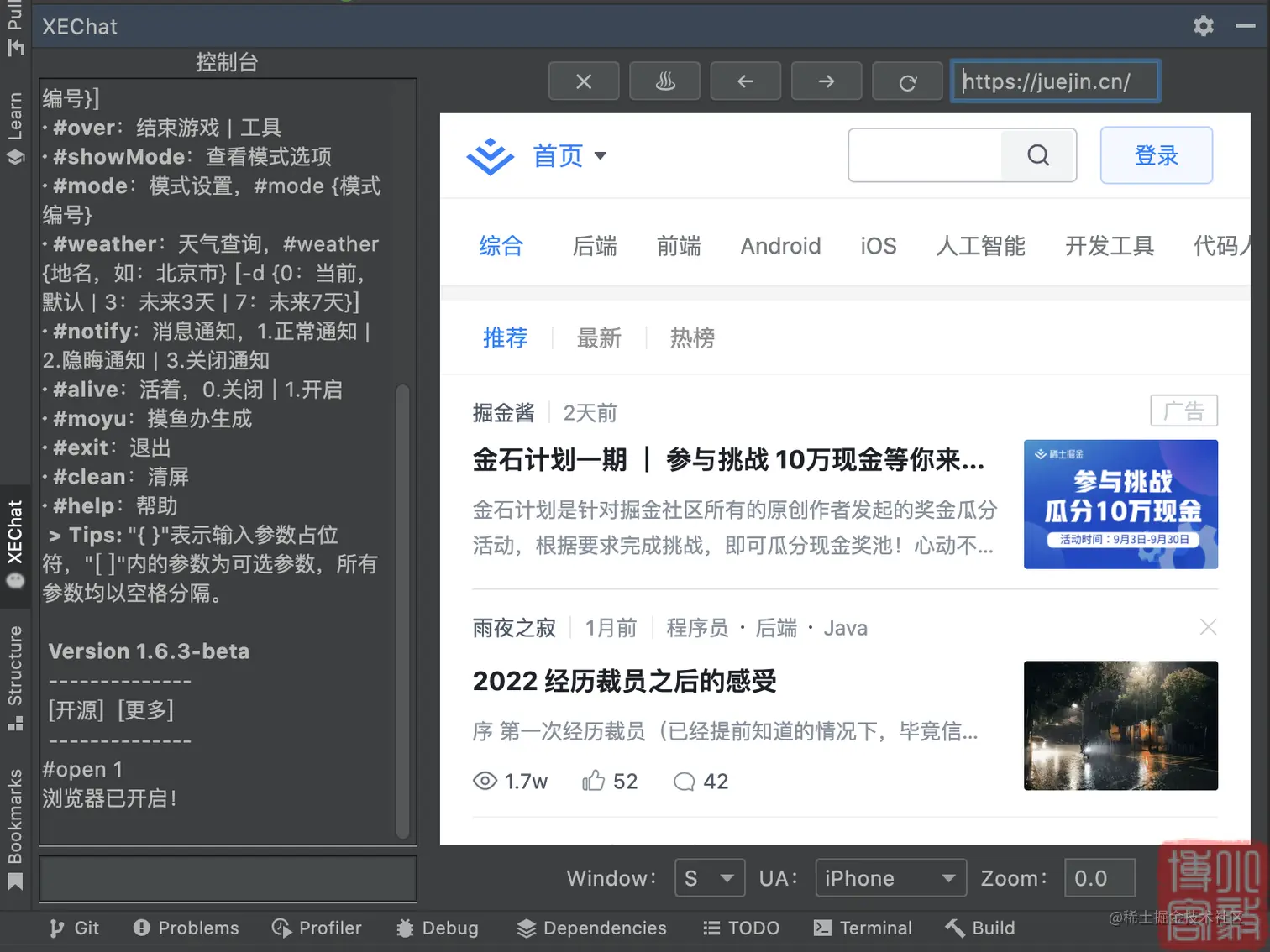Image resolution: width=1270 pixels, height=952 pixels.
Task: Open article 2022 经历裁员之后的感受
Action: tap(624, 681)
